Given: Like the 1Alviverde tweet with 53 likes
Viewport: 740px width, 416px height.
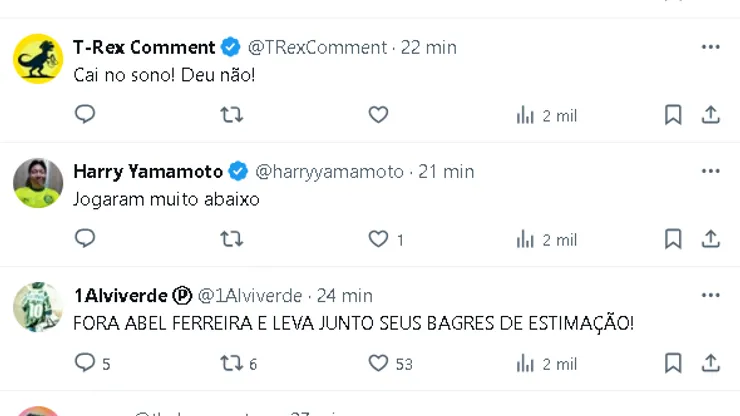Looking at the screenshot, I should (378, 363).
